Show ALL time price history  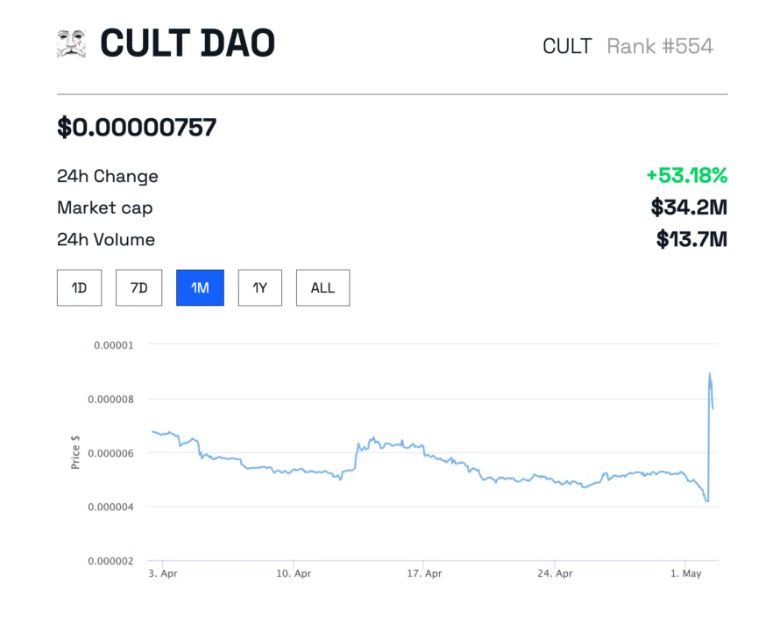pos(323,288)
